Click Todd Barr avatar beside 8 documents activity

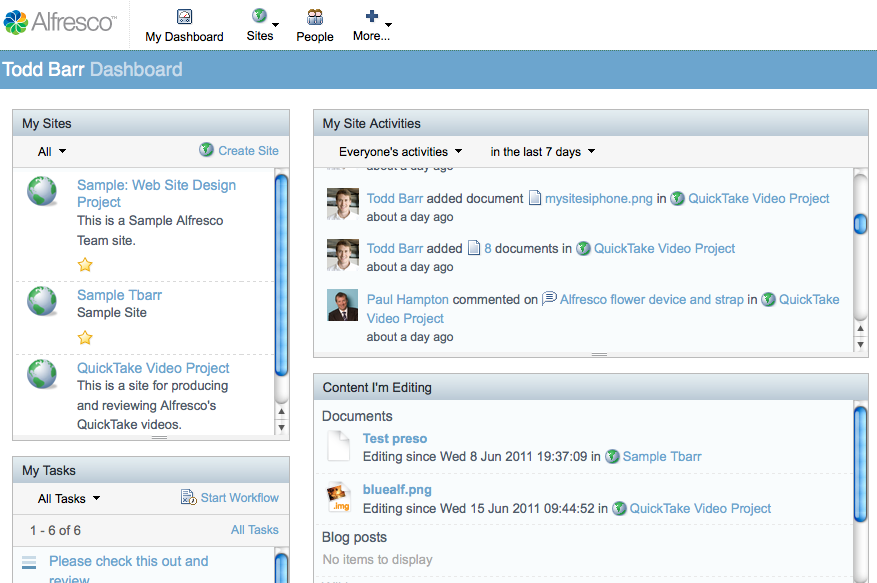[342, 255]
